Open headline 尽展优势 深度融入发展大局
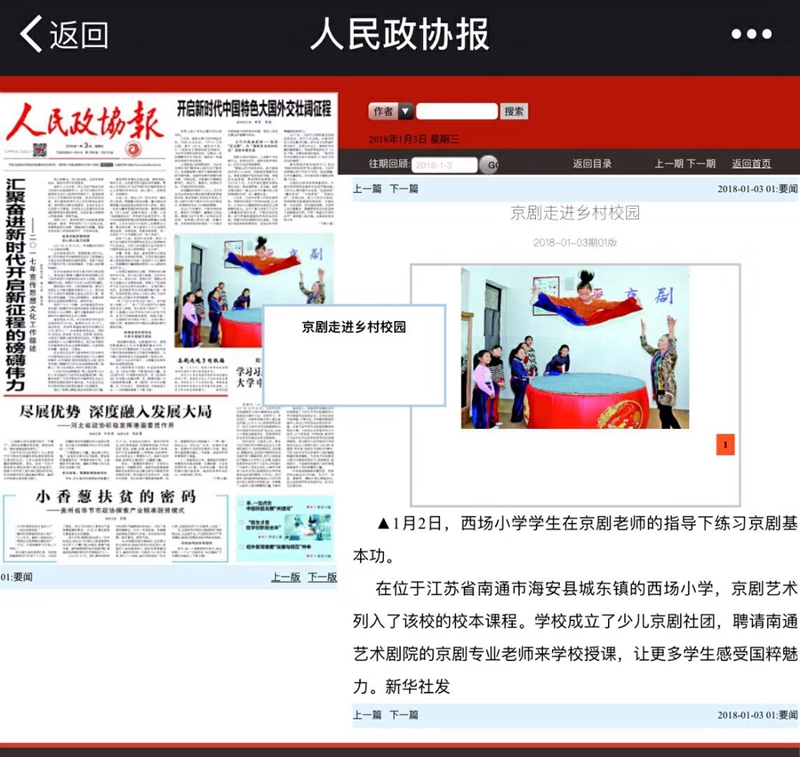800x757 pixels. (115, 412)
